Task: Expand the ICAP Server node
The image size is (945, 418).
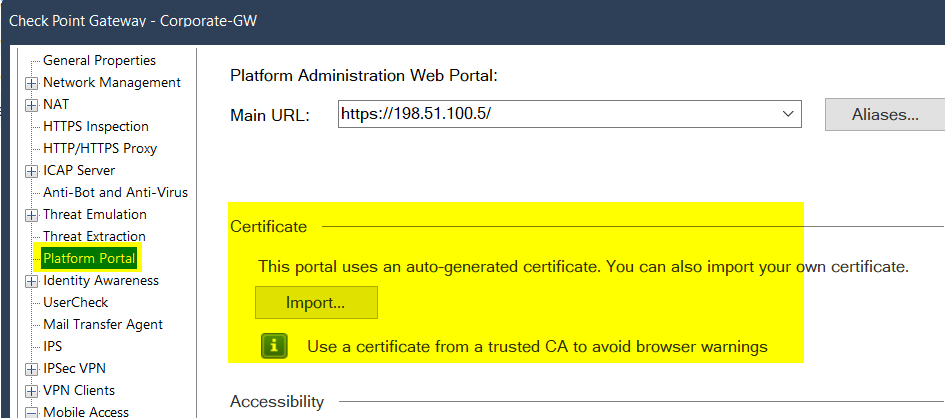Action: tap(31, 172)
